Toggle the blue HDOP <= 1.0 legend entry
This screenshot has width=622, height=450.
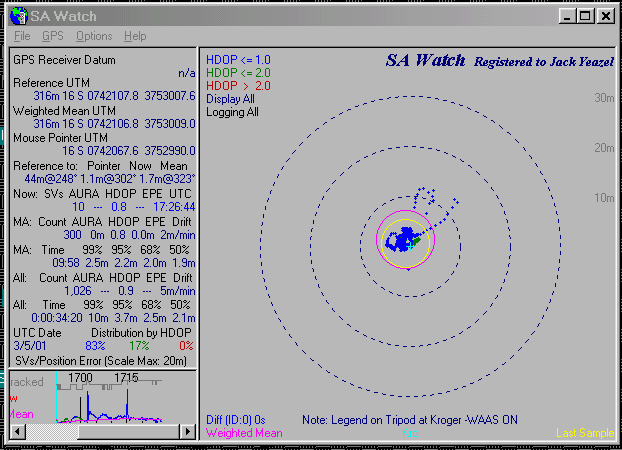[238, 59]
